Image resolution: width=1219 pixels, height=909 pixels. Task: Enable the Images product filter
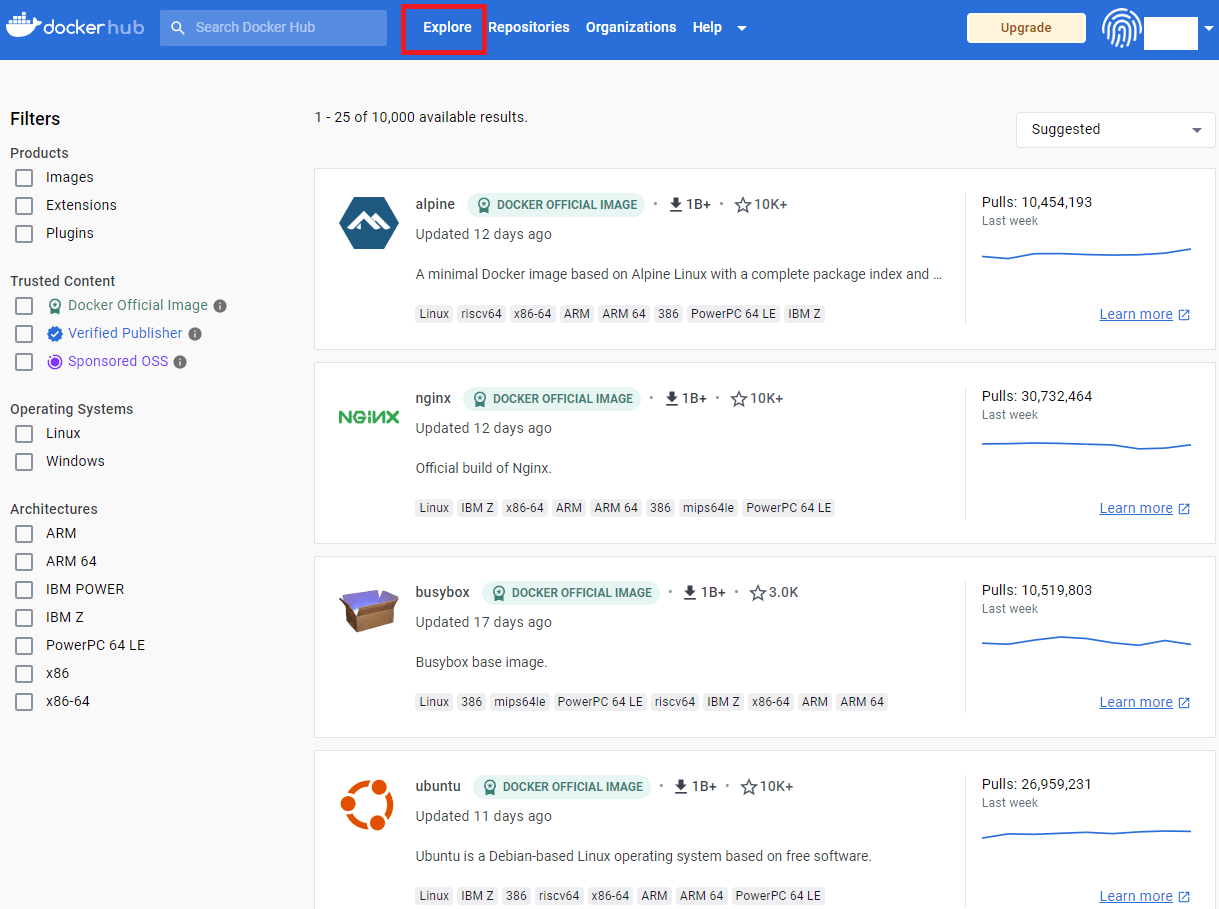click(24, 178)
